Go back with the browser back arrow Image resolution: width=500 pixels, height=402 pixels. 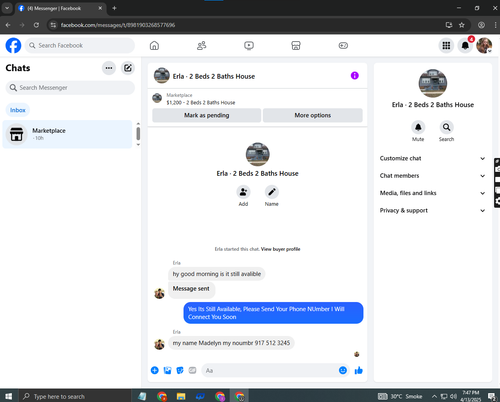(x=8, y=25)
